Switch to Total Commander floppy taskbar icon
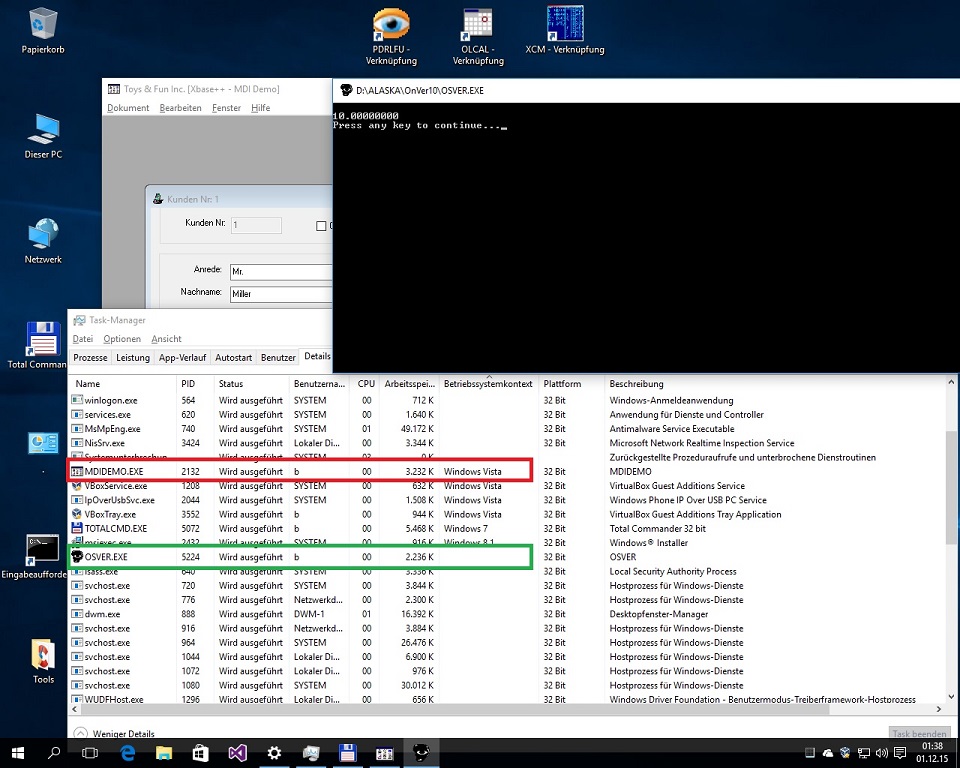This screenshot has height=768, width=960. tap(348, 753)
